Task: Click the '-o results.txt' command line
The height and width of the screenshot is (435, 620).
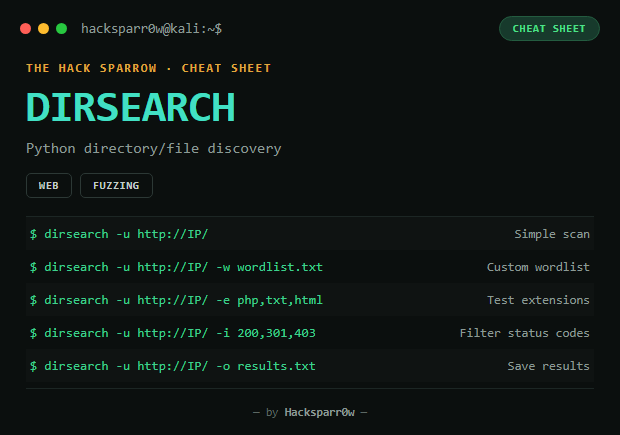Action: point(173,366)
